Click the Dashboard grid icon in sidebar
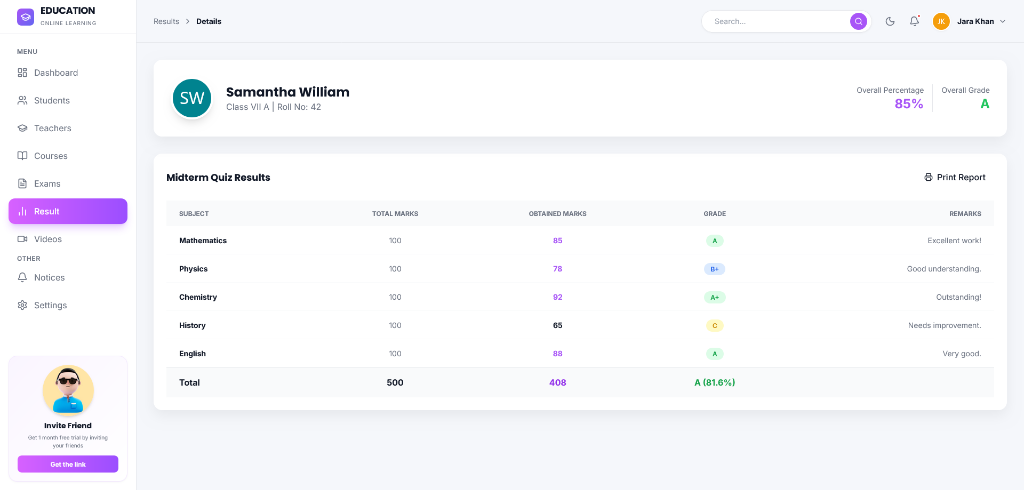 (x=23, y=73)
